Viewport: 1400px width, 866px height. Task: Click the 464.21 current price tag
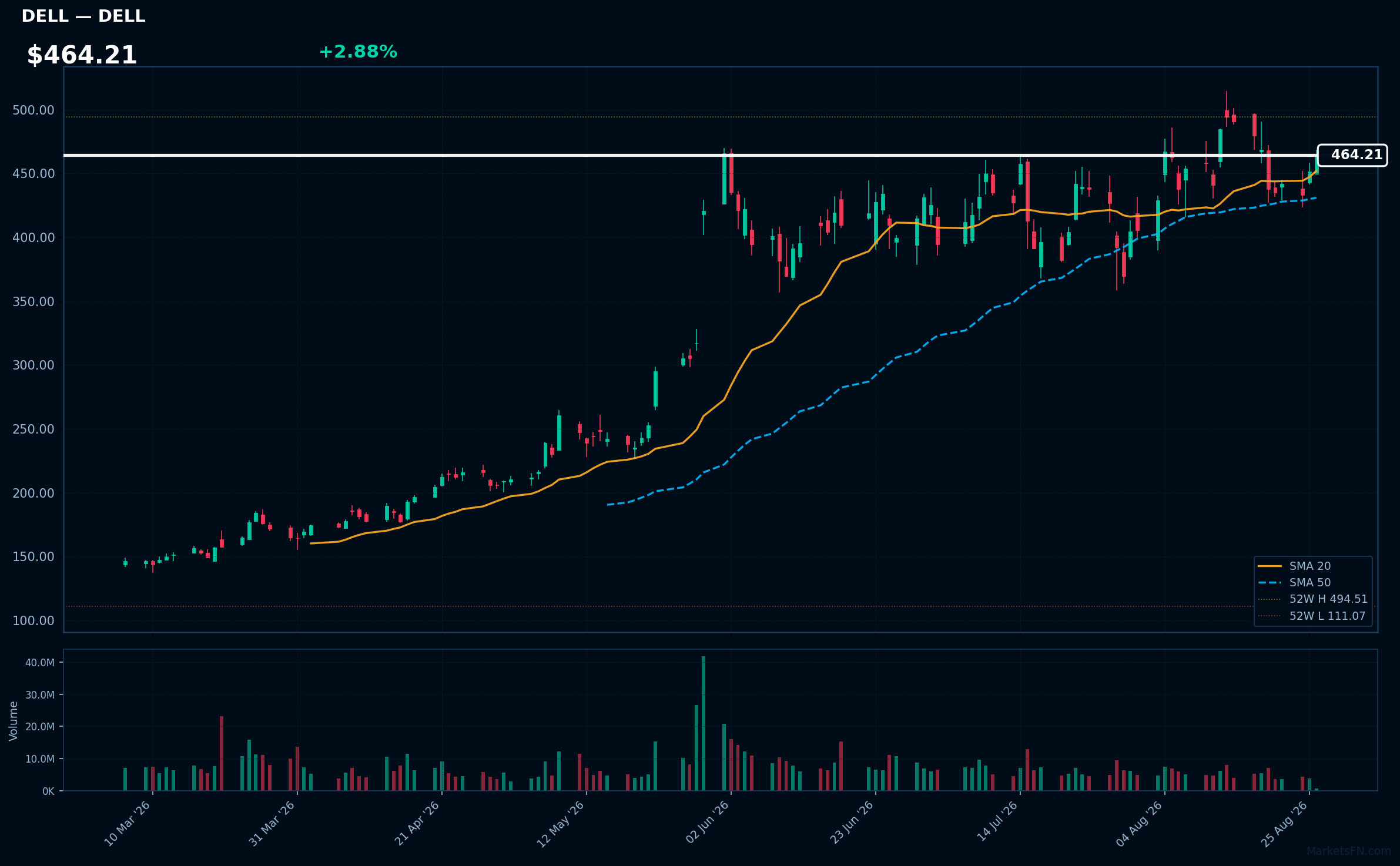click(1352, 155)
